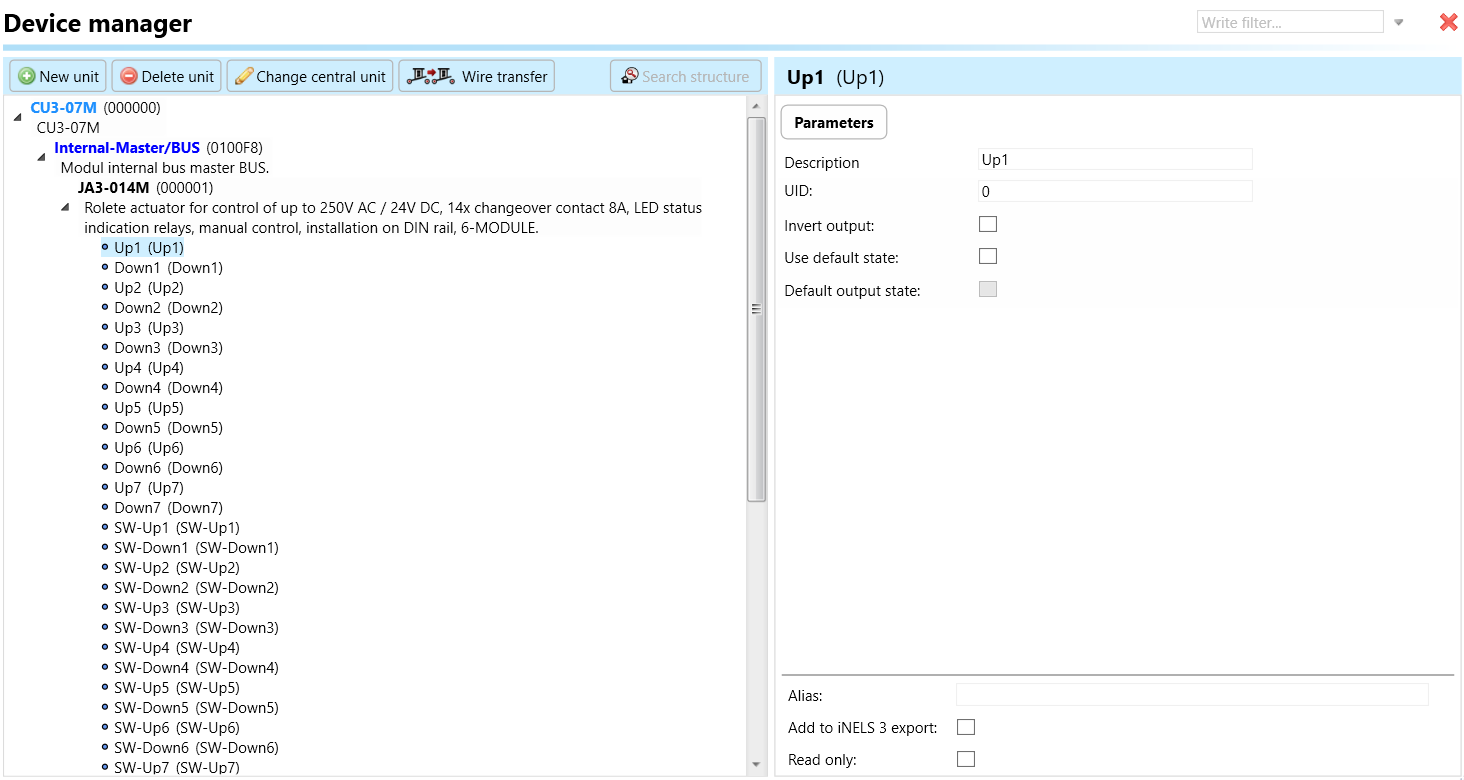The width and height of the screenshot is (1464, 780).
Task: Click the Delete unit minus icon
Action: point(129,77)
